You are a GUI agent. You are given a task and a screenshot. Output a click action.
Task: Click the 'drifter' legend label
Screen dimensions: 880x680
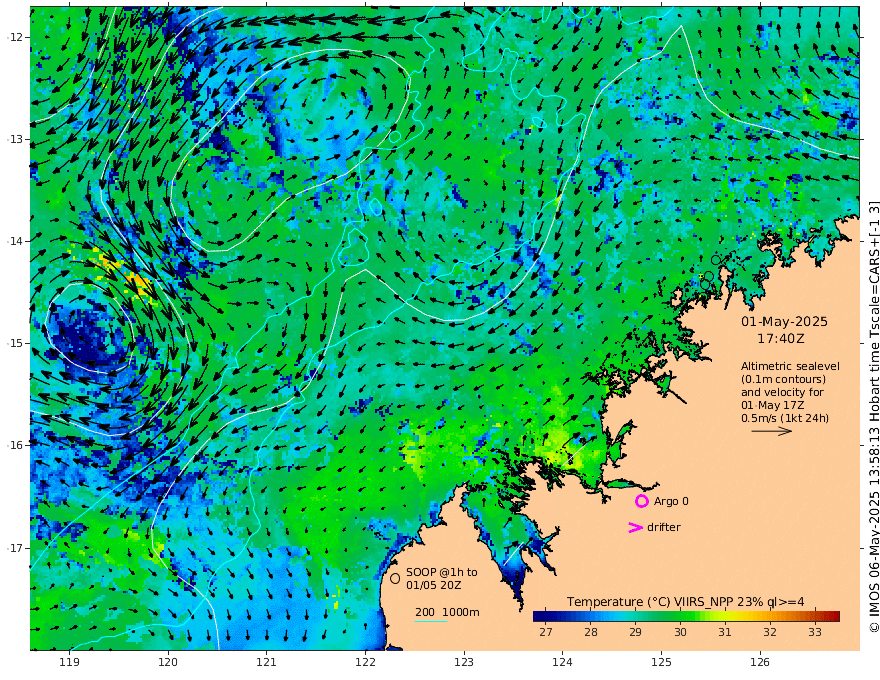663,527
